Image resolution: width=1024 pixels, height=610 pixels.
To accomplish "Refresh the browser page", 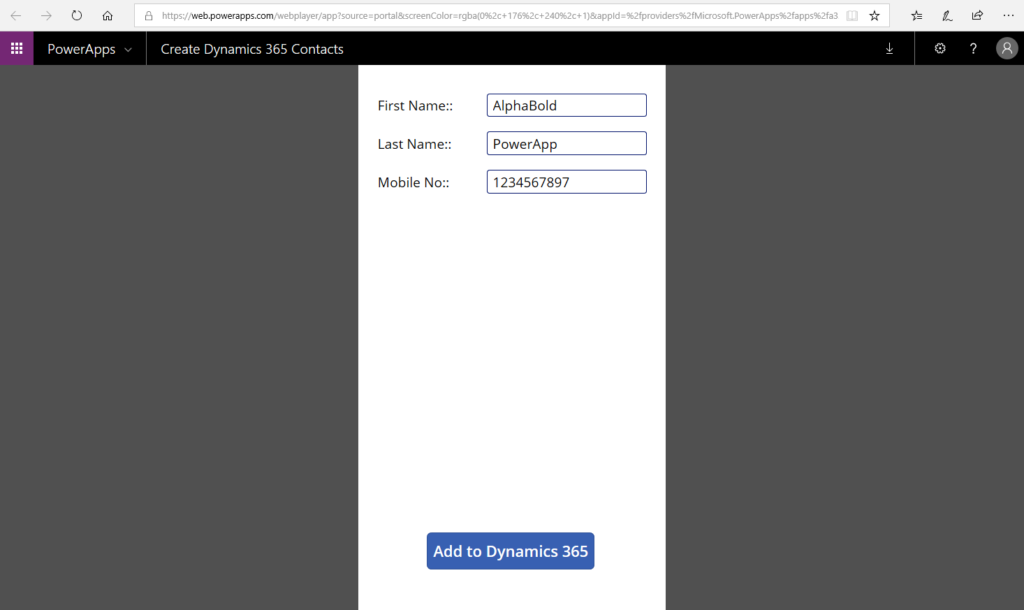I will click(76, 16).
